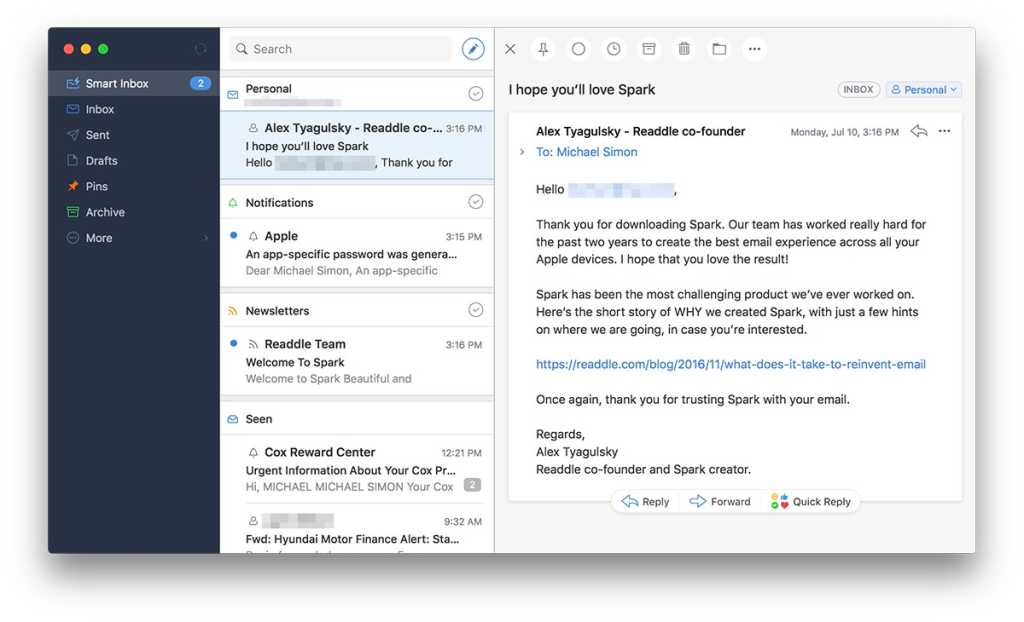
Task: Click the blue unread dot on Readdle Team email
Action: coord(233,343)
